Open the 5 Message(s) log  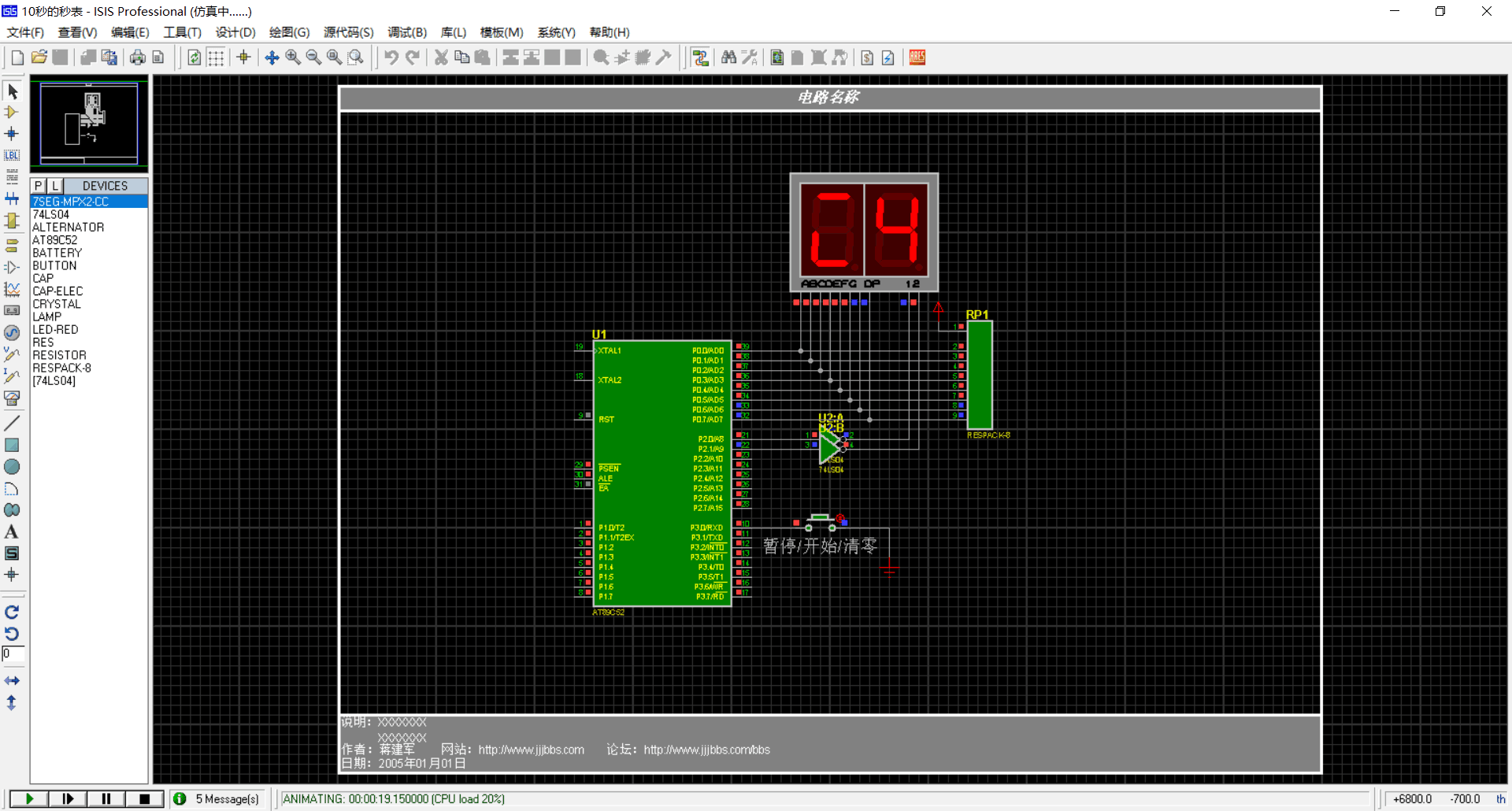click(x=218, y=799)
